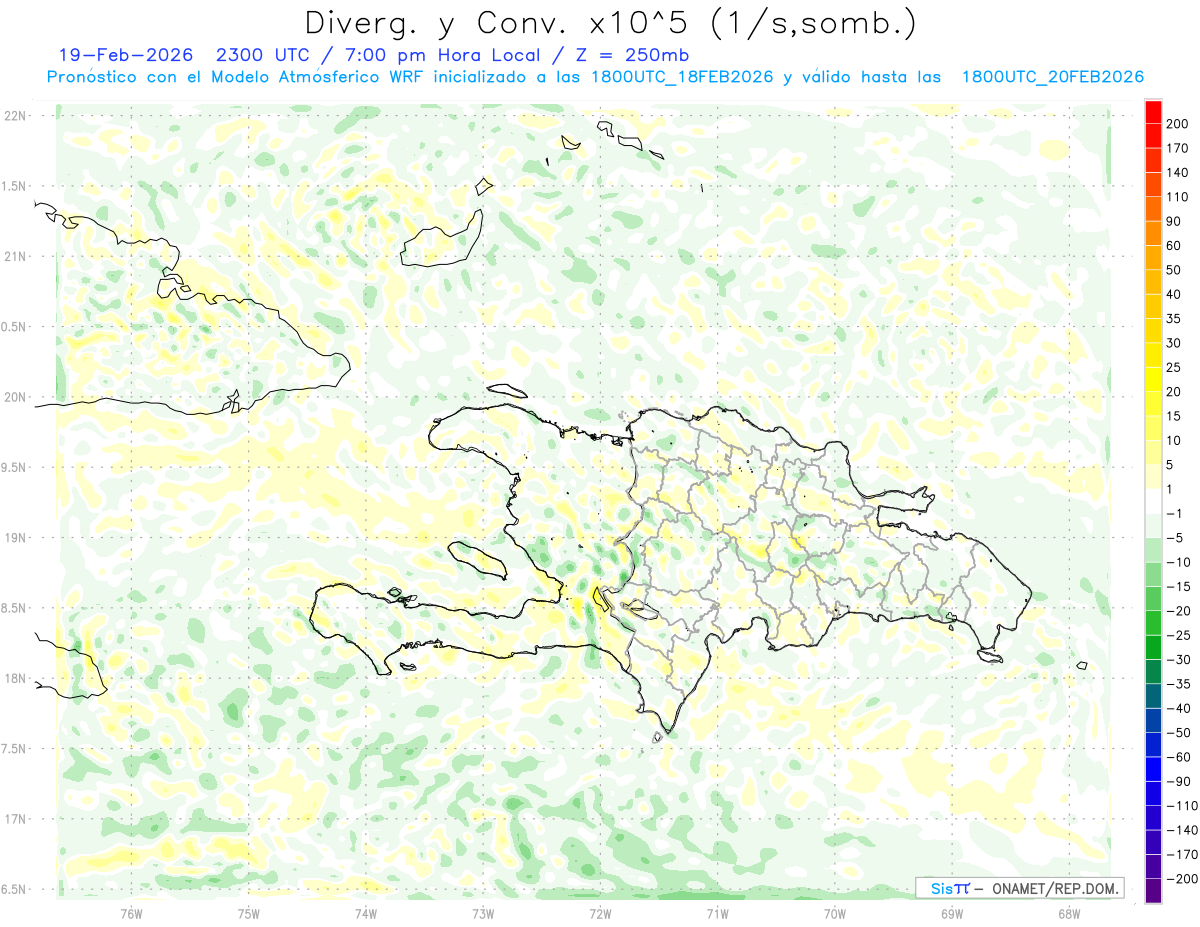Click the color scale value -40

(1179, 708)
